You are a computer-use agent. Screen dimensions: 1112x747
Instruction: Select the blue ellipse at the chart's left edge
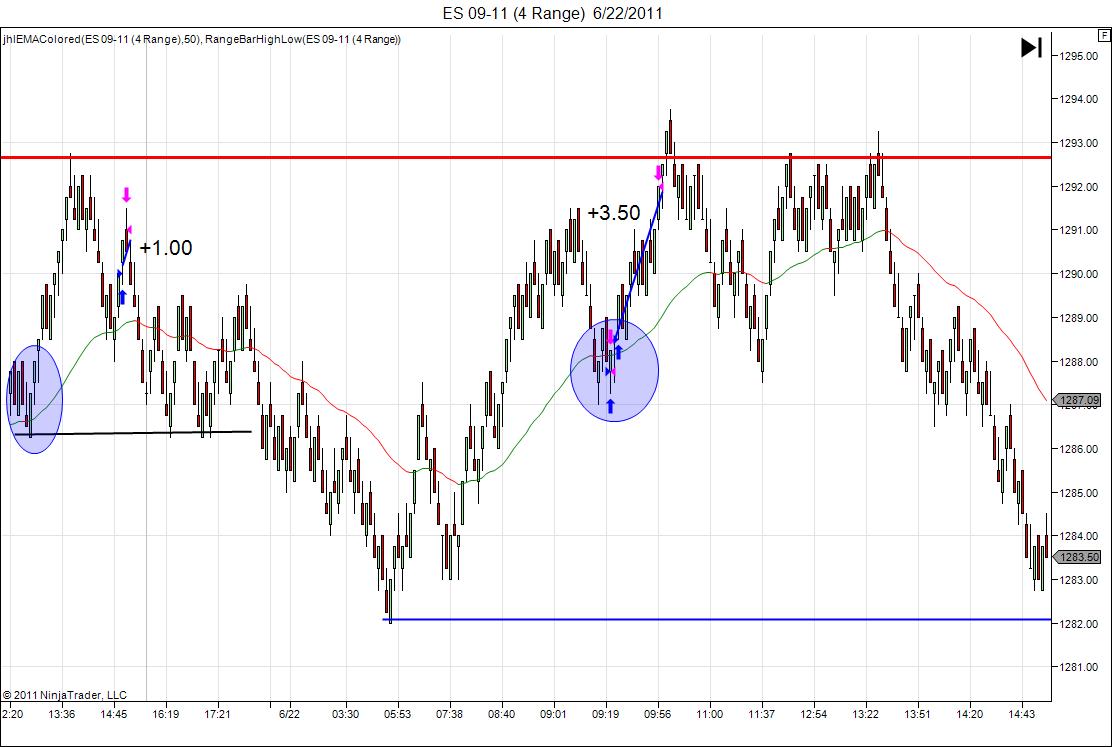[x=34, y=399]
